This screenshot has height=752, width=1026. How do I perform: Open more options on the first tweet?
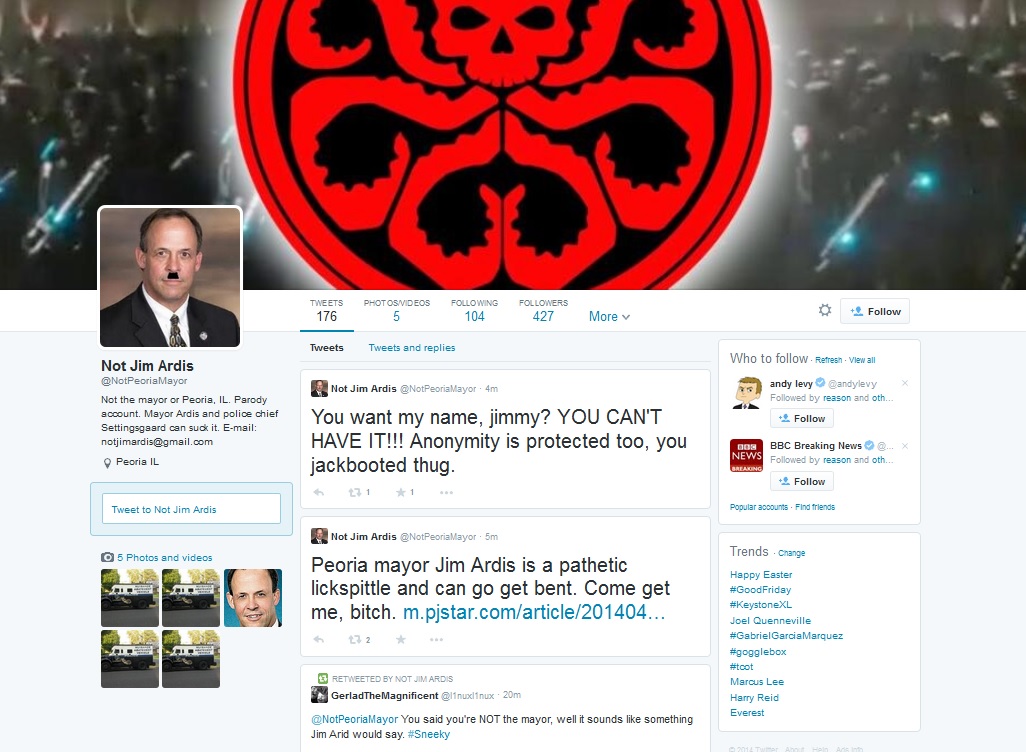coord(446,492)
